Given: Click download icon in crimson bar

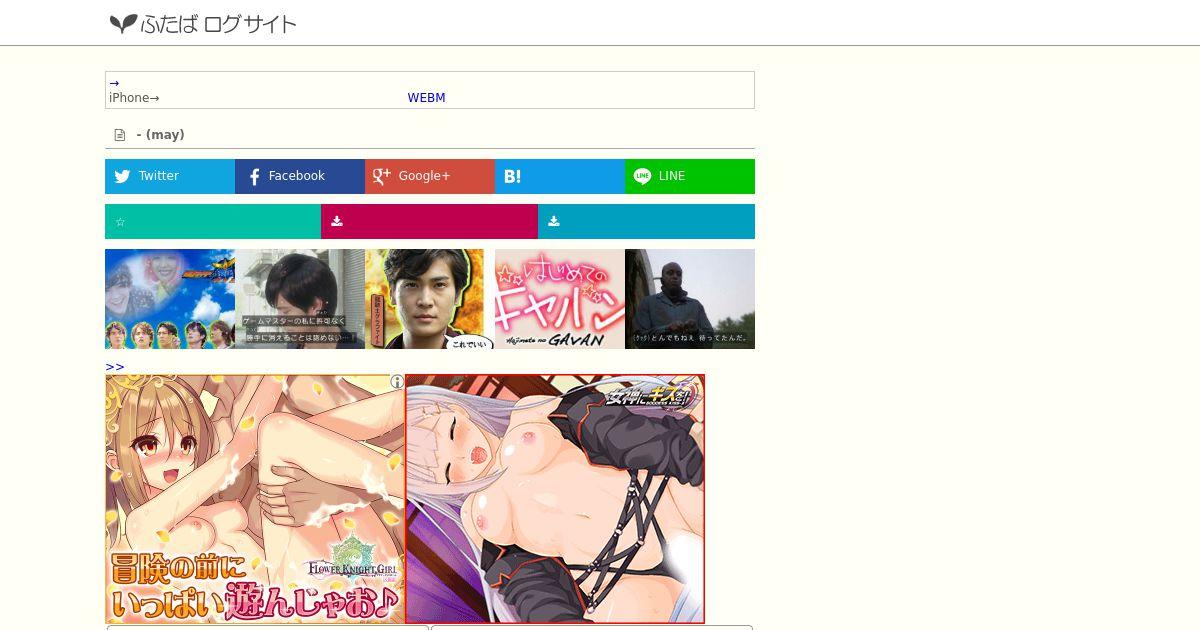Looking at the screenshot, I should [337, 222].
